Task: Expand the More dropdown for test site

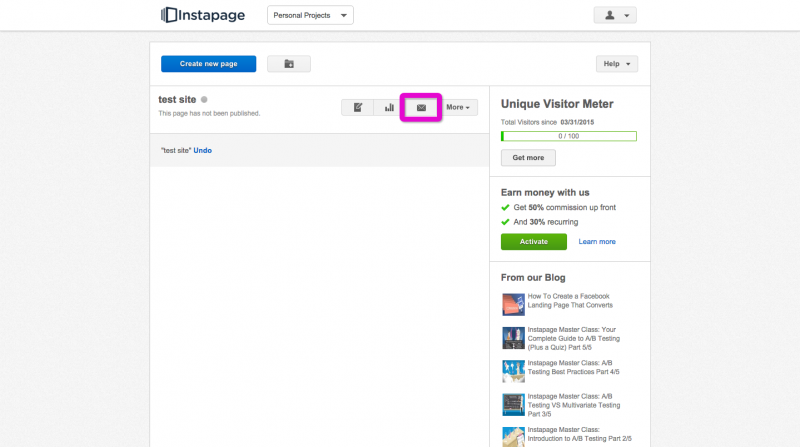Action: pyautogui.click(x=458, y=107)
